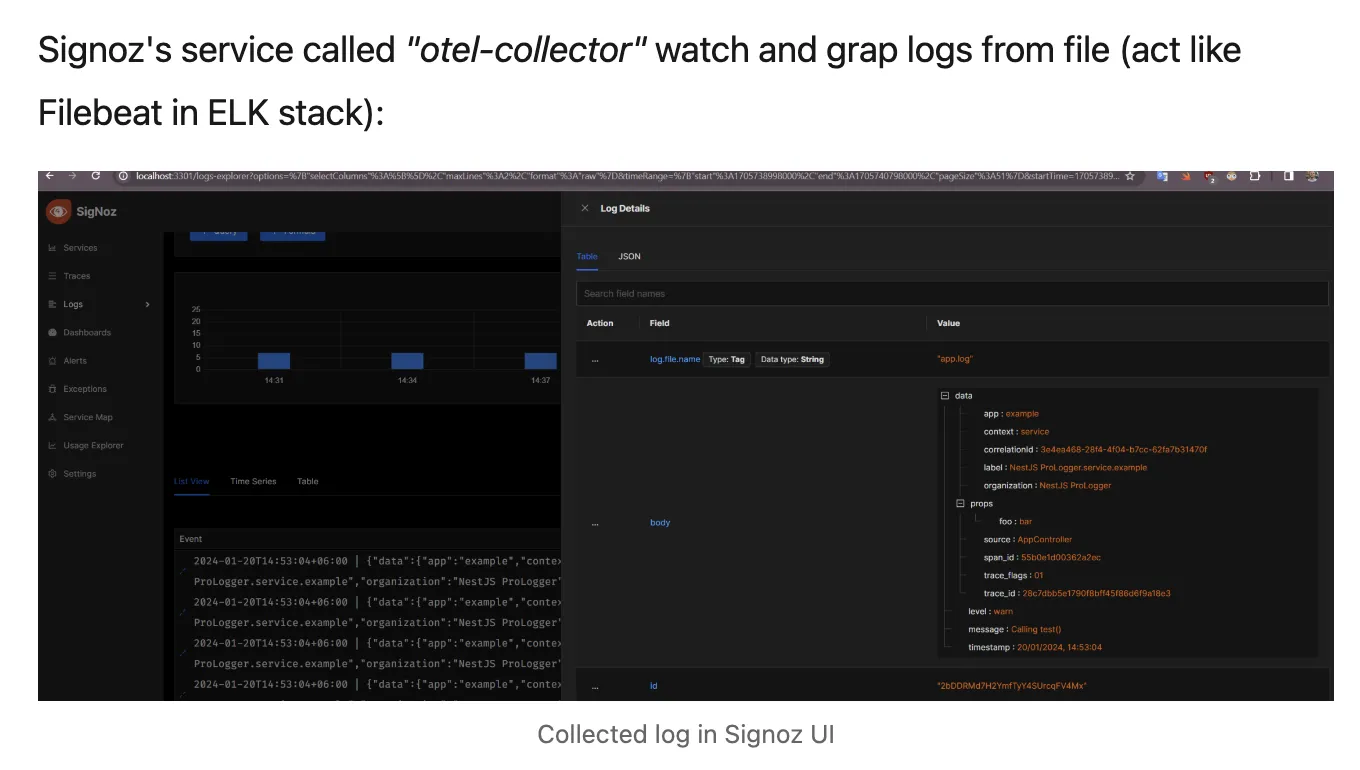The image size is (1360, 770).
Task: Select the Table tab under the chart
Action: [308, 482]
